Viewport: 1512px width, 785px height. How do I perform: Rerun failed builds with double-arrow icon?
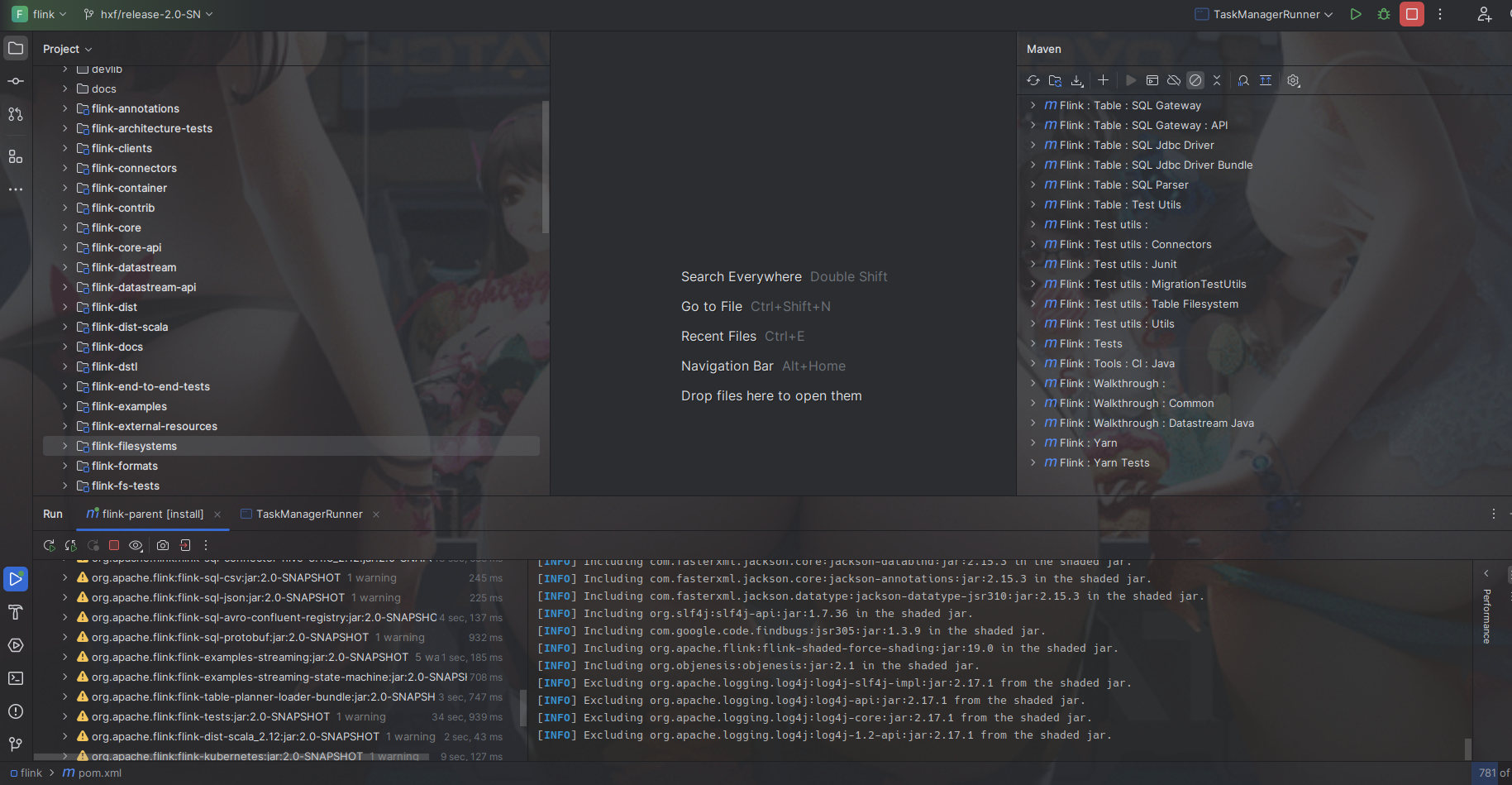point(71,545)
